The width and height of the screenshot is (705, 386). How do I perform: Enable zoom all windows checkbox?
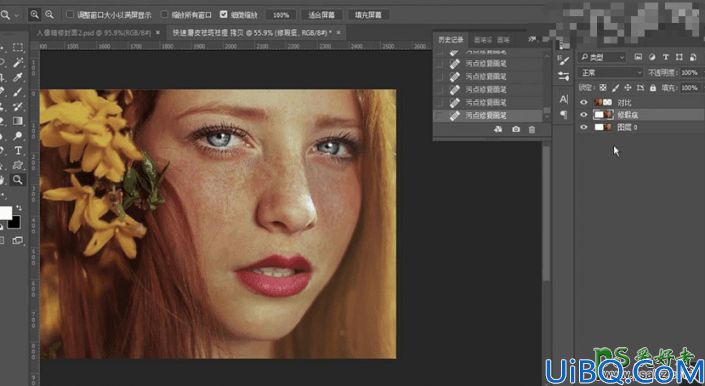164,14
